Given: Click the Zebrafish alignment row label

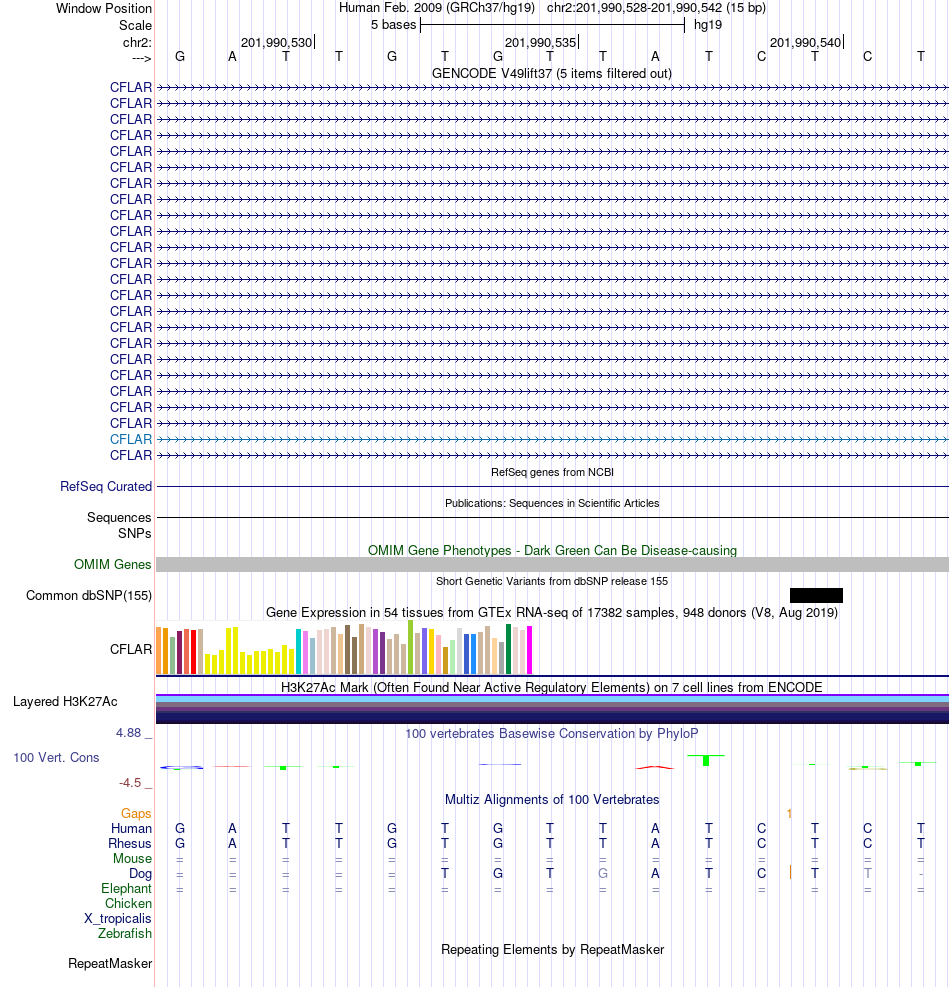Looking at the screenshot, I should [x=125, y=933].
